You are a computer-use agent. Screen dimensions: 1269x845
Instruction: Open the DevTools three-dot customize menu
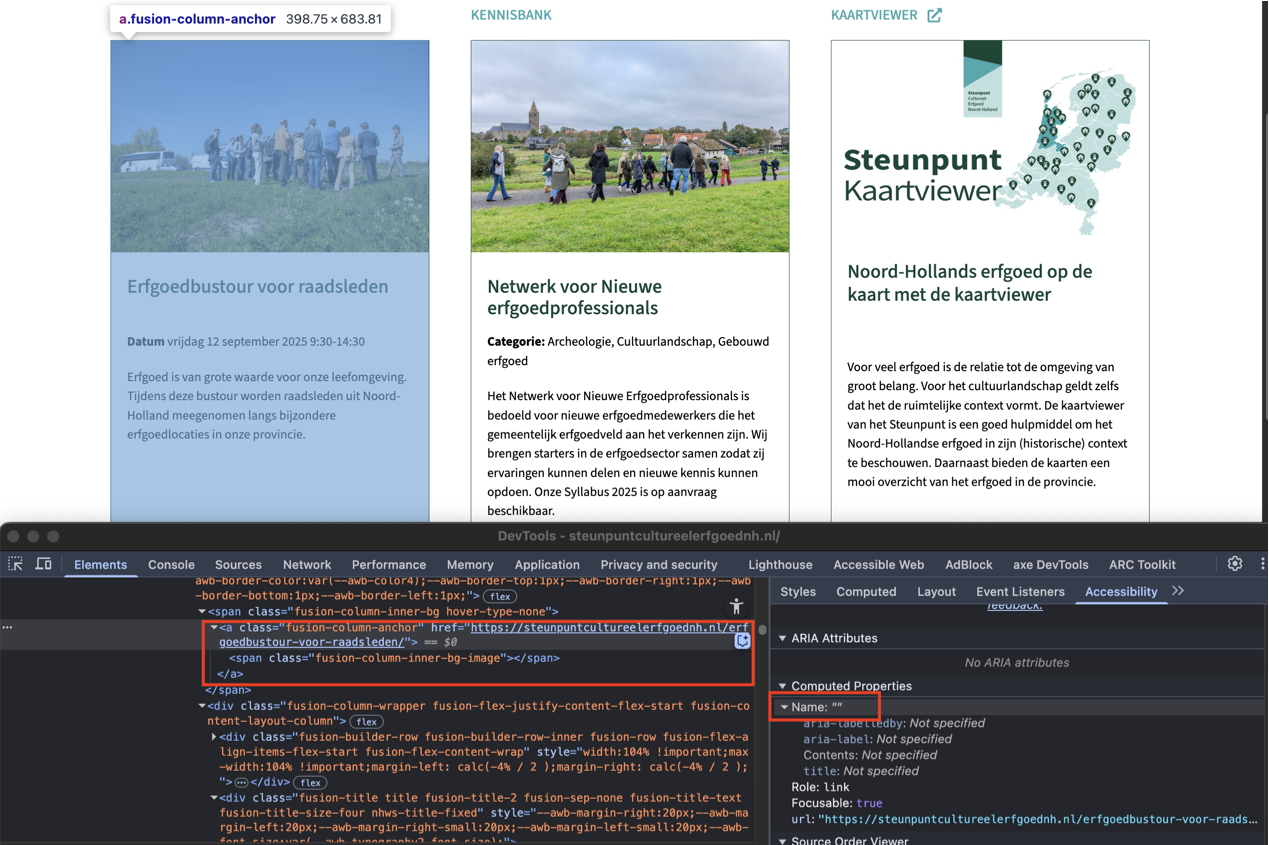[1262, 564]
